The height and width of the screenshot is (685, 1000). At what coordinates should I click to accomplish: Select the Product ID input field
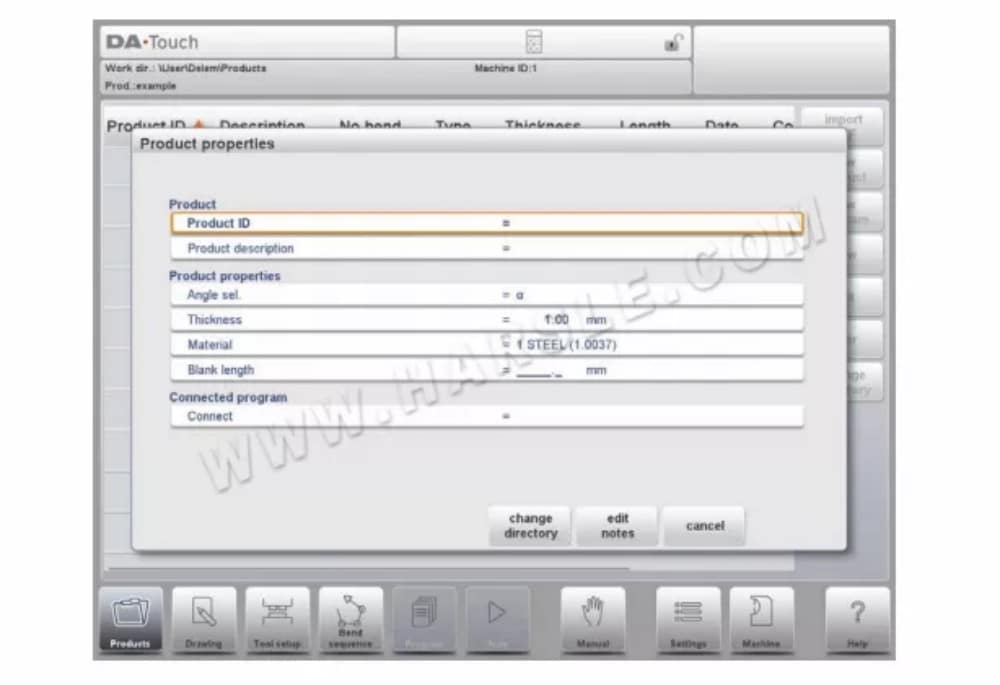coord(487,223)
